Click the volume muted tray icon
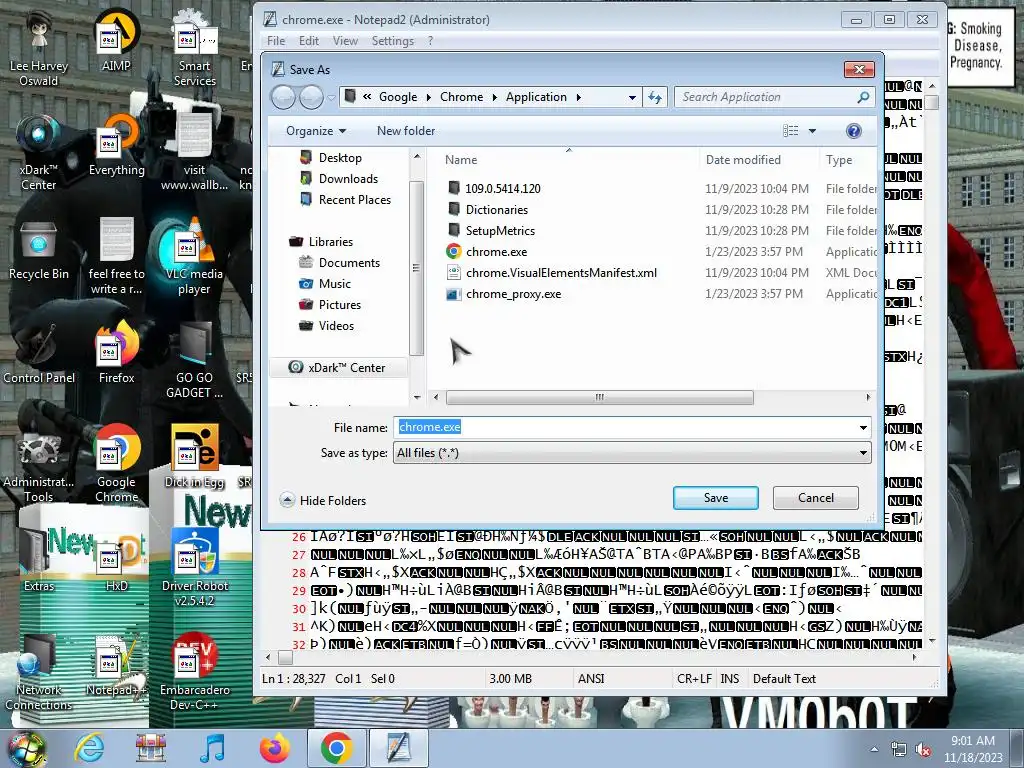 (923, 750)
